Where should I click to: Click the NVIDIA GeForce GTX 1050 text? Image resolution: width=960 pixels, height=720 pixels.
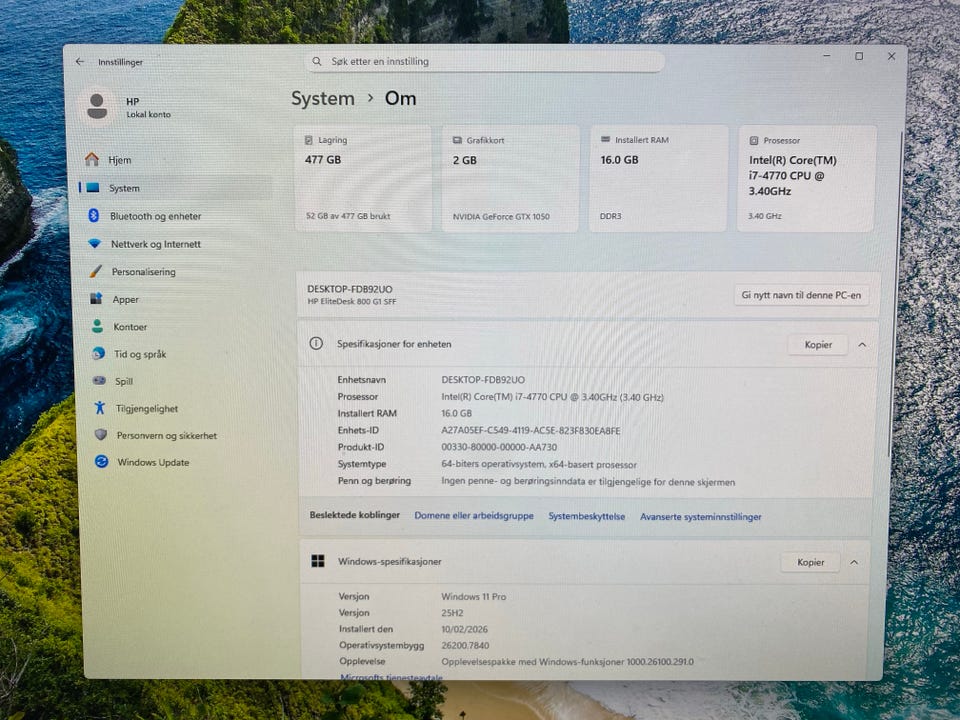(x=501, y=217)
